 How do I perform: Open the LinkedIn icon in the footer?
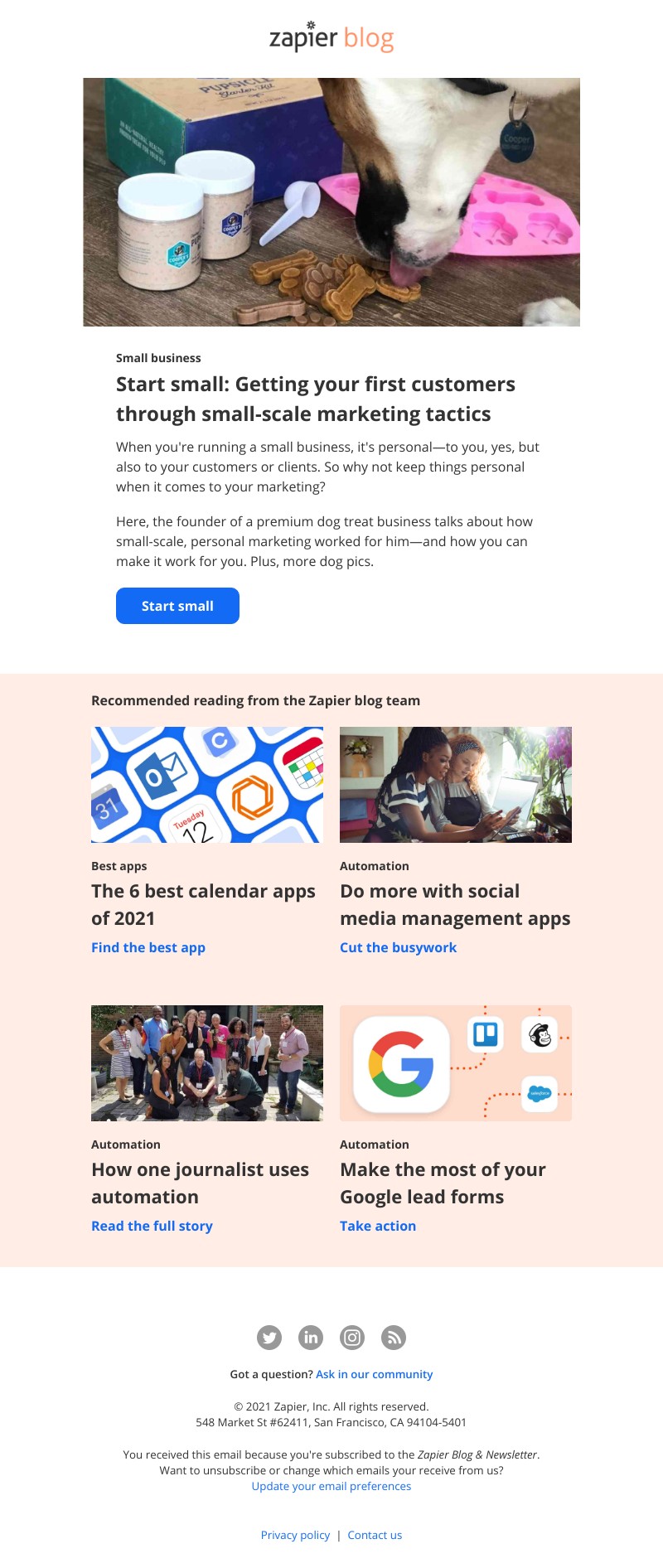tap(311, 1337)
